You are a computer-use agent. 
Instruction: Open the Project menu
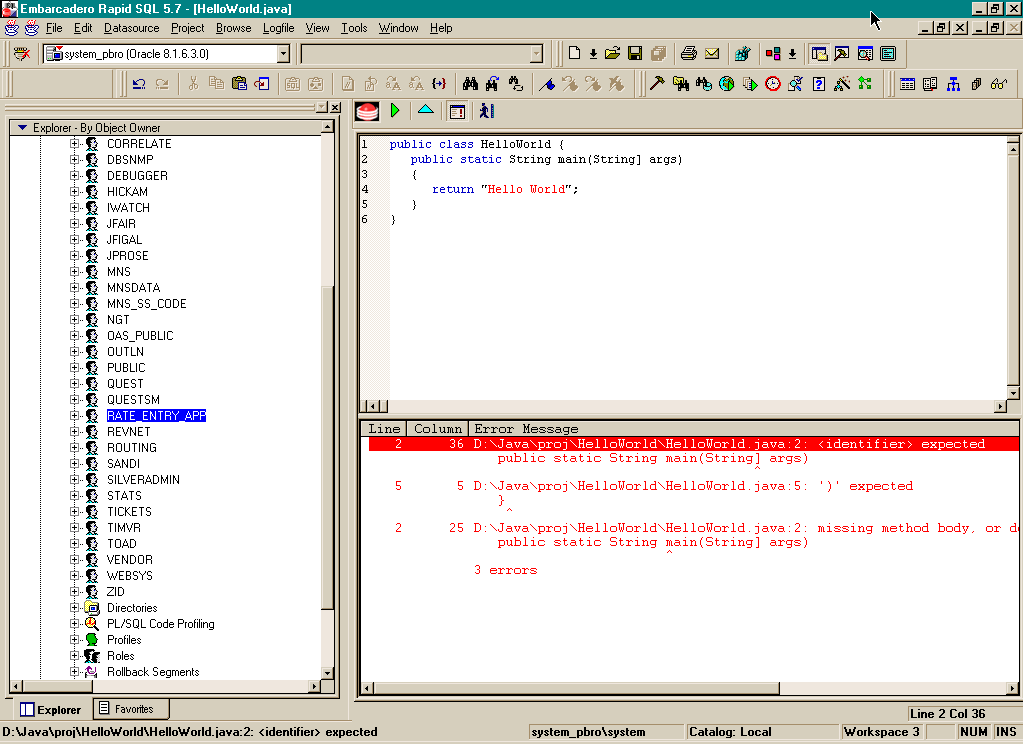pos(187,28)
